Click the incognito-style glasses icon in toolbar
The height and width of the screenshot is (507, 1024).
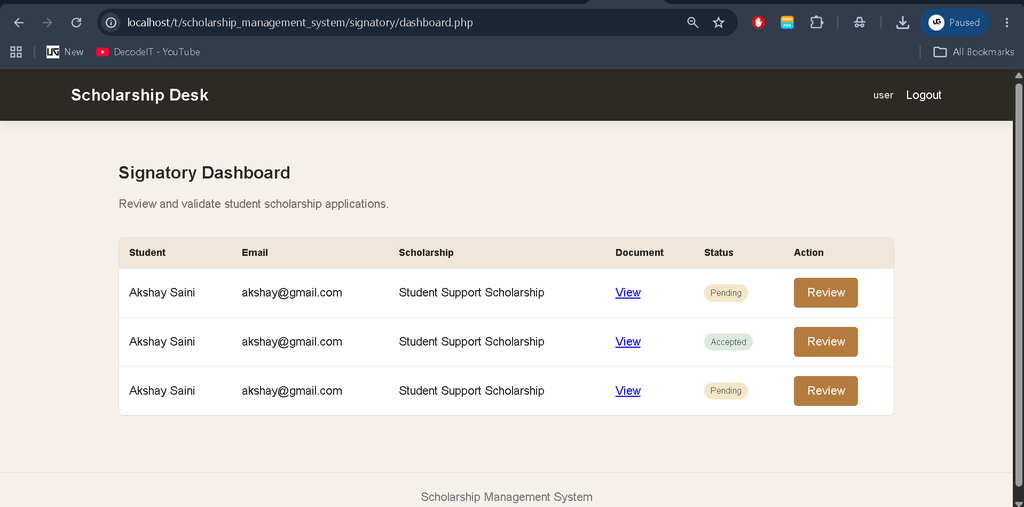[859, 23]
